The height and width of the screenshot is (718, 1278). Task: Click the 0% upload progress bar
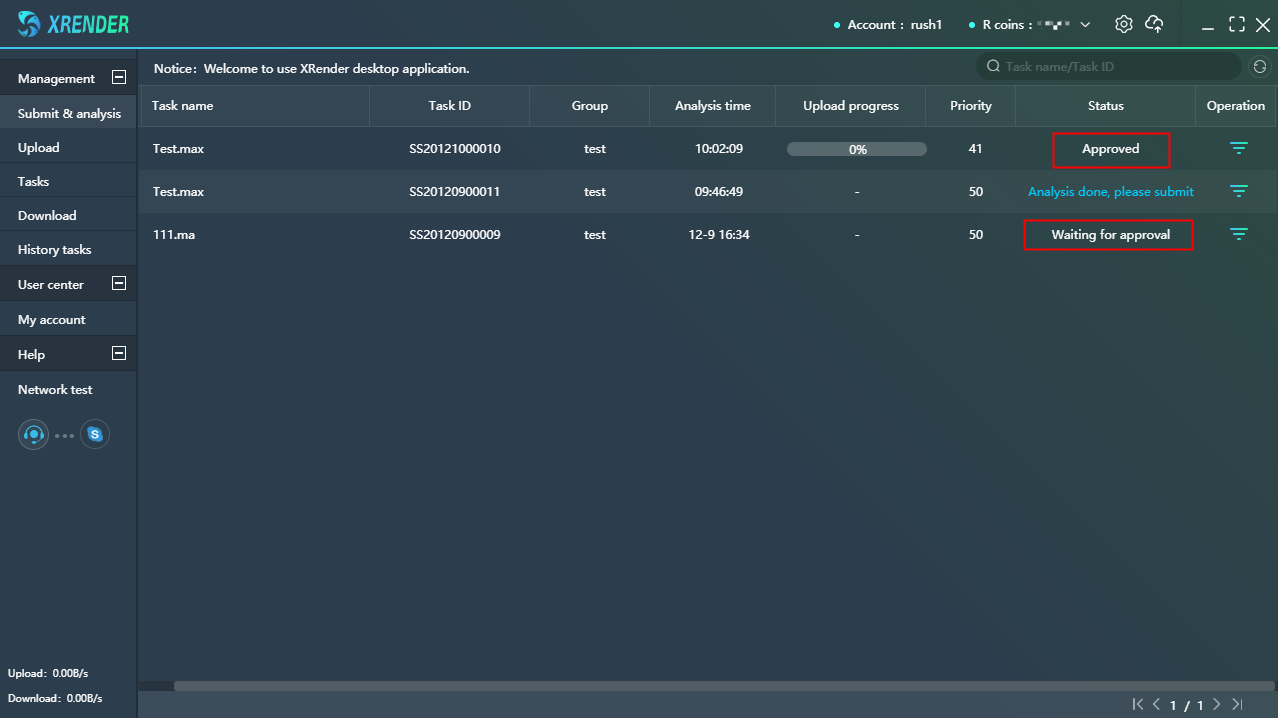[x=856, y=149]
